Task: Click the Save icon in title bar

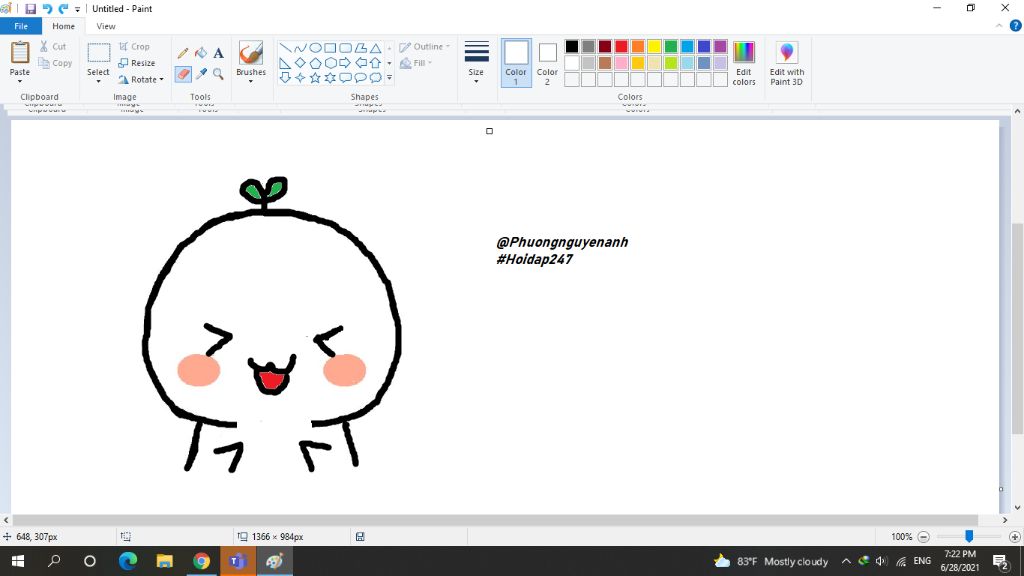Action: (x=30, y=8)
